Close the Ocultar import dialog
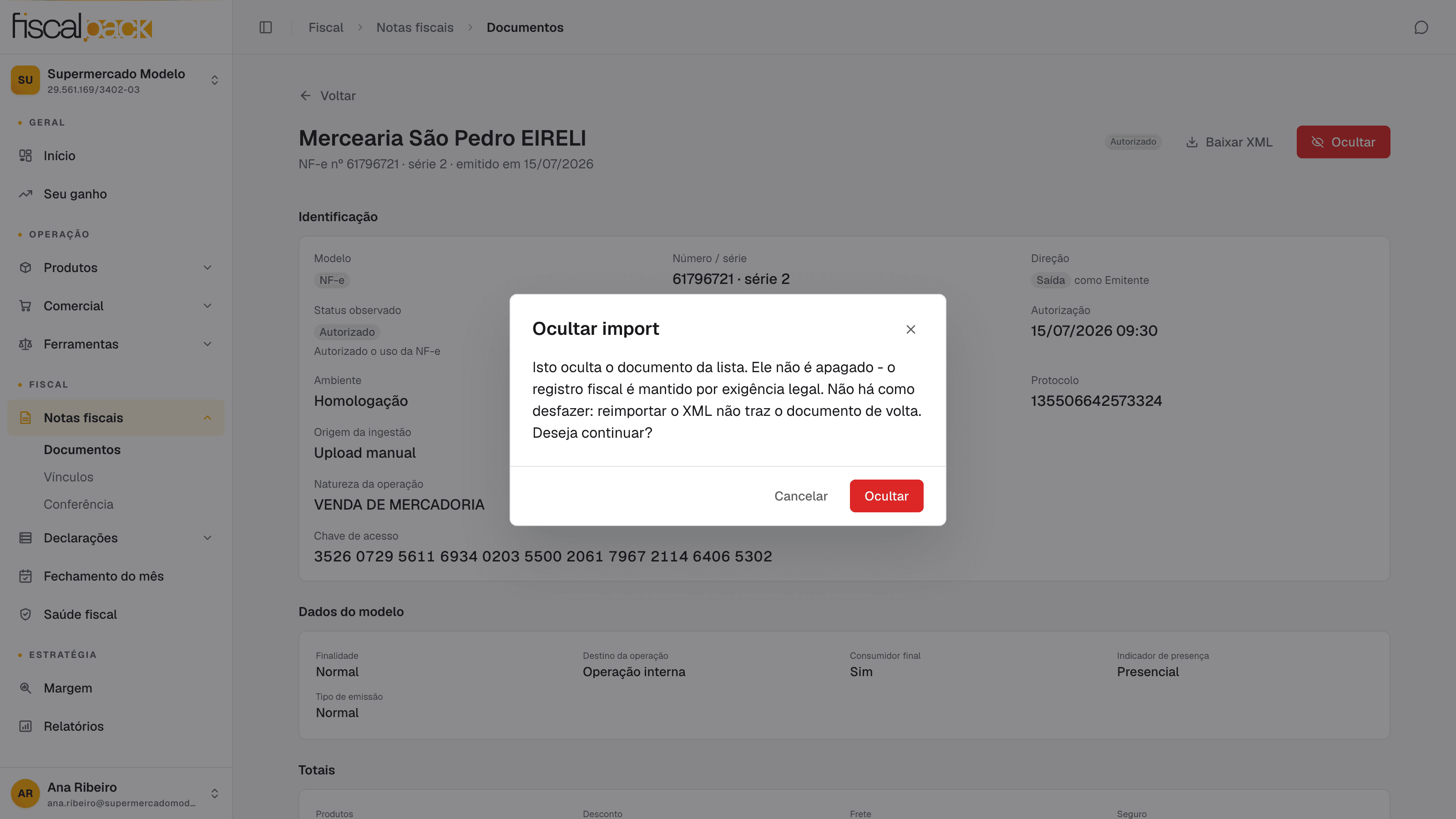Image resolution: width=1456 pixels, height=819 pixels. (x=910, y=329)
